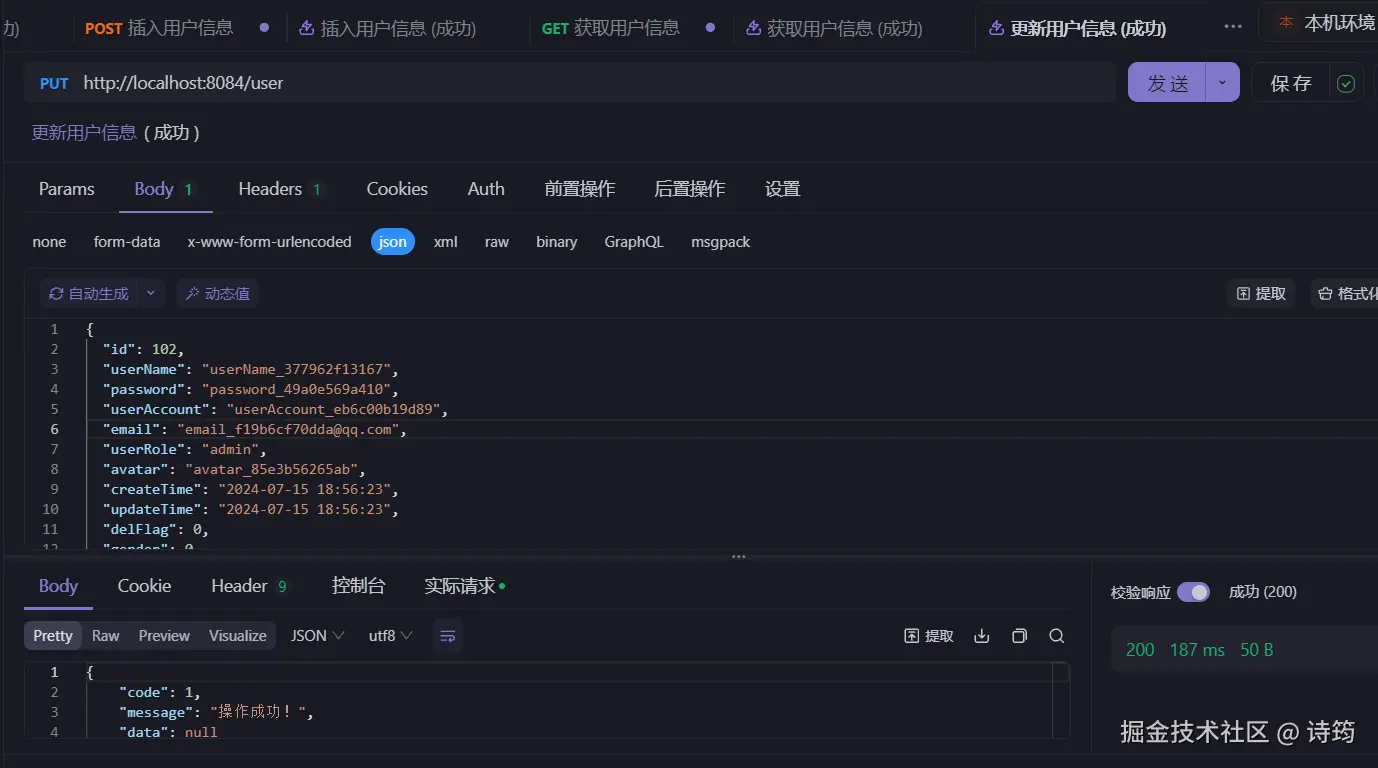Select the binary body type
This screenshot has width=1378, height=768.
click(x=557, y=242)
